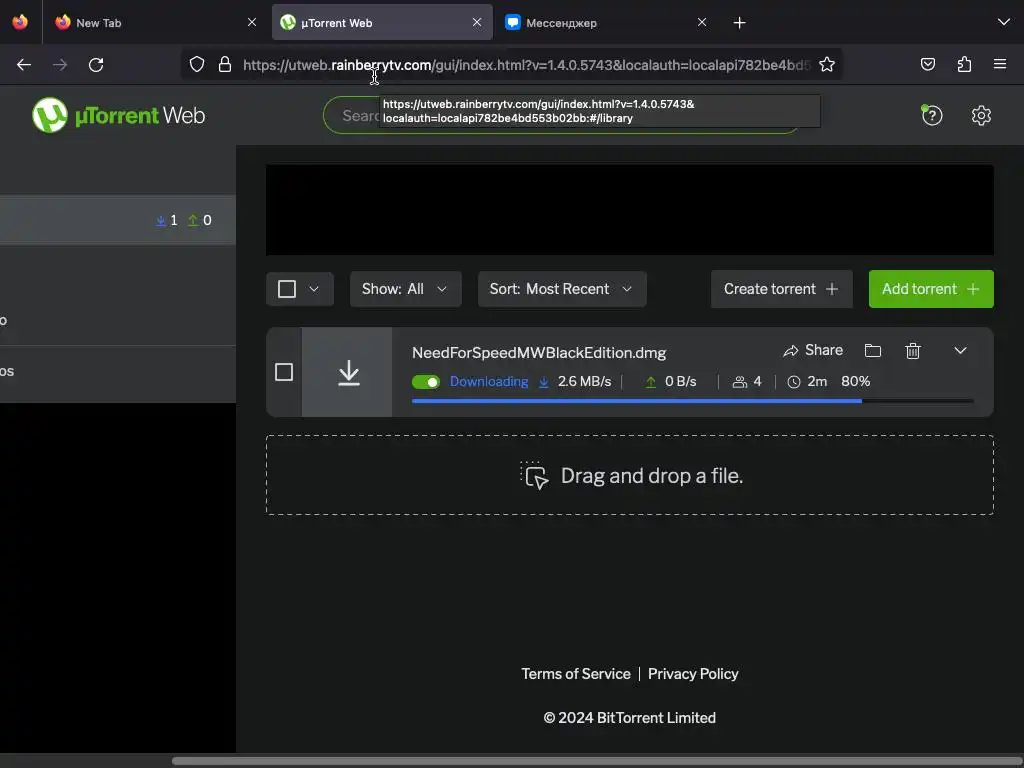Click the Drag and drop a file area
Screen dimensions: 1024x768
click(630, 475)
